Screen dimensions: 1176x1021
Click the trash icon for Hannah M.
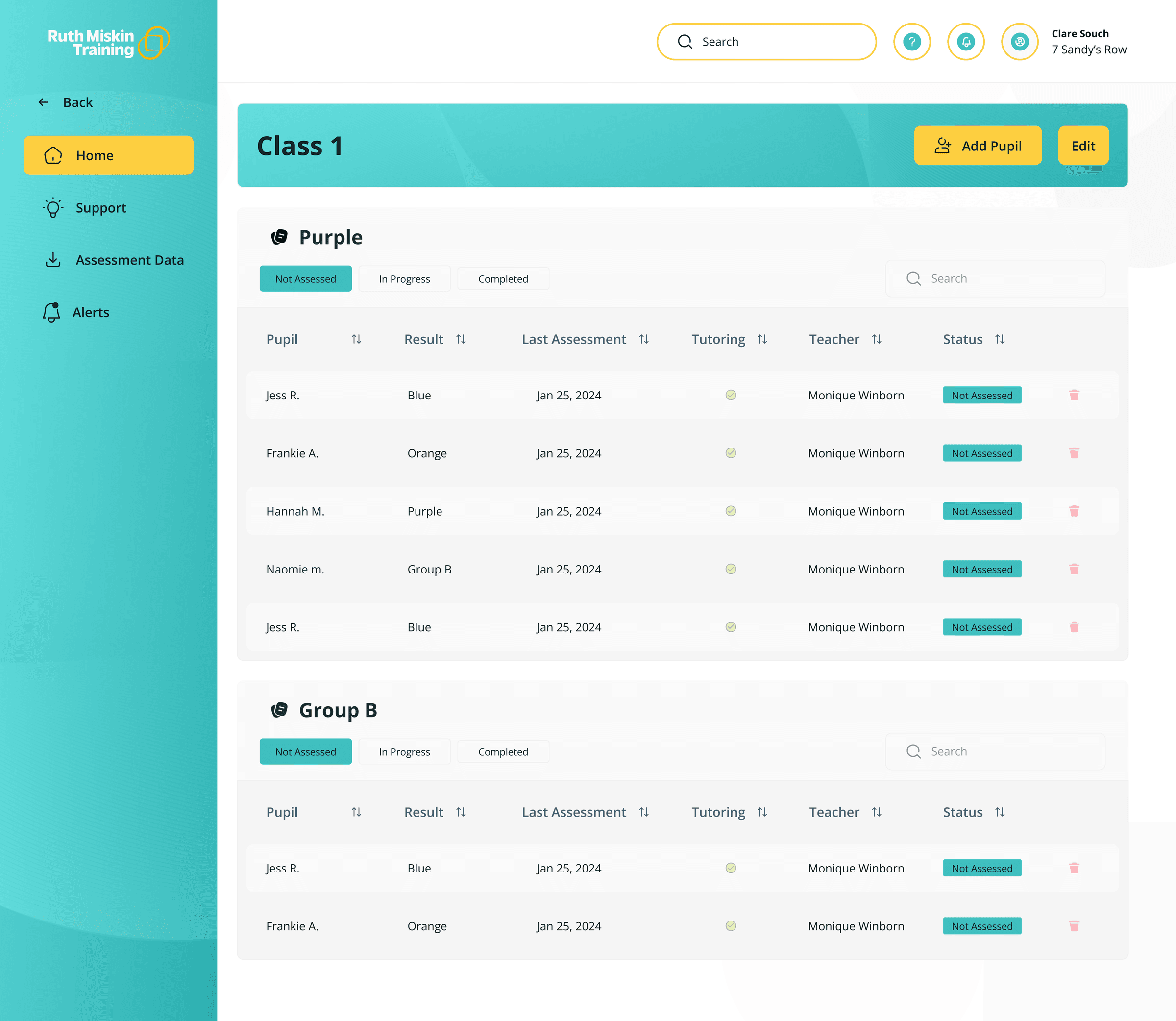click(x=1074, y=511)
